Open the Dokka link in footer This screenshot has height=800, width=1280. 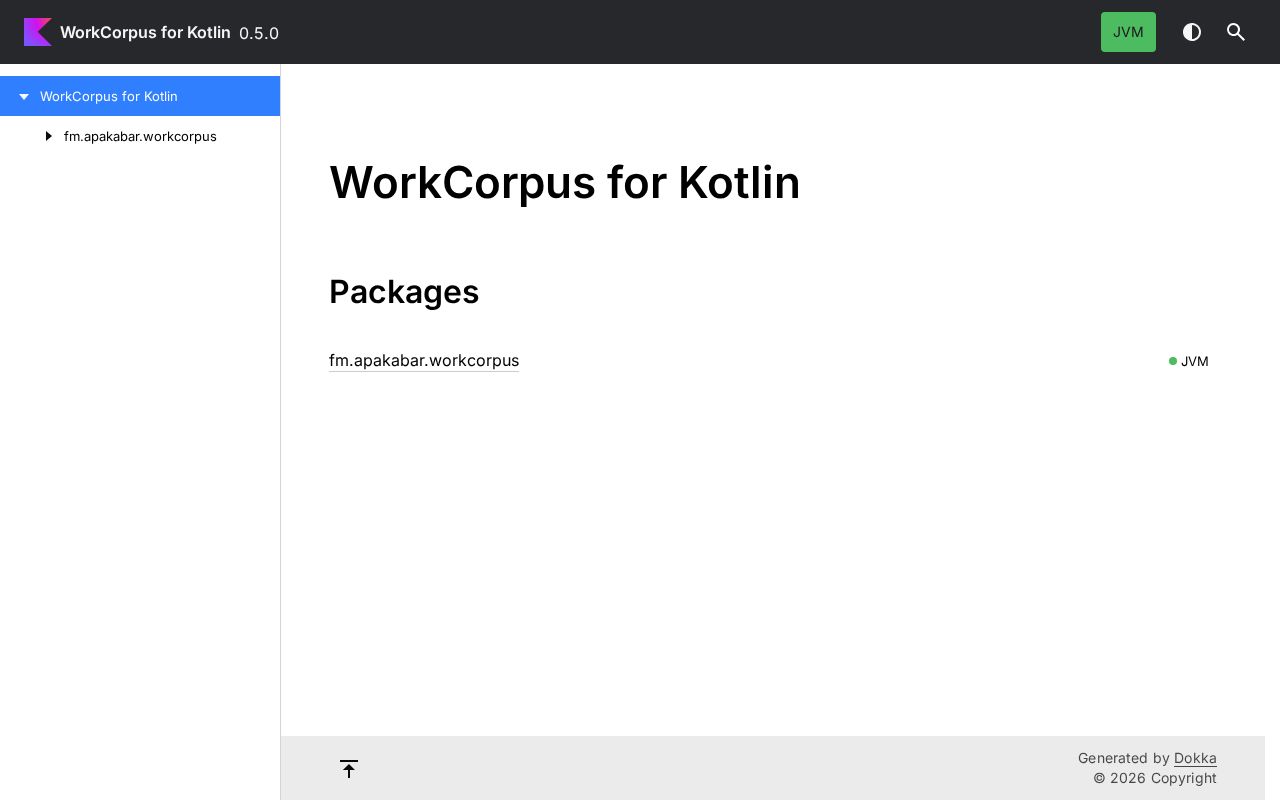1195,758
